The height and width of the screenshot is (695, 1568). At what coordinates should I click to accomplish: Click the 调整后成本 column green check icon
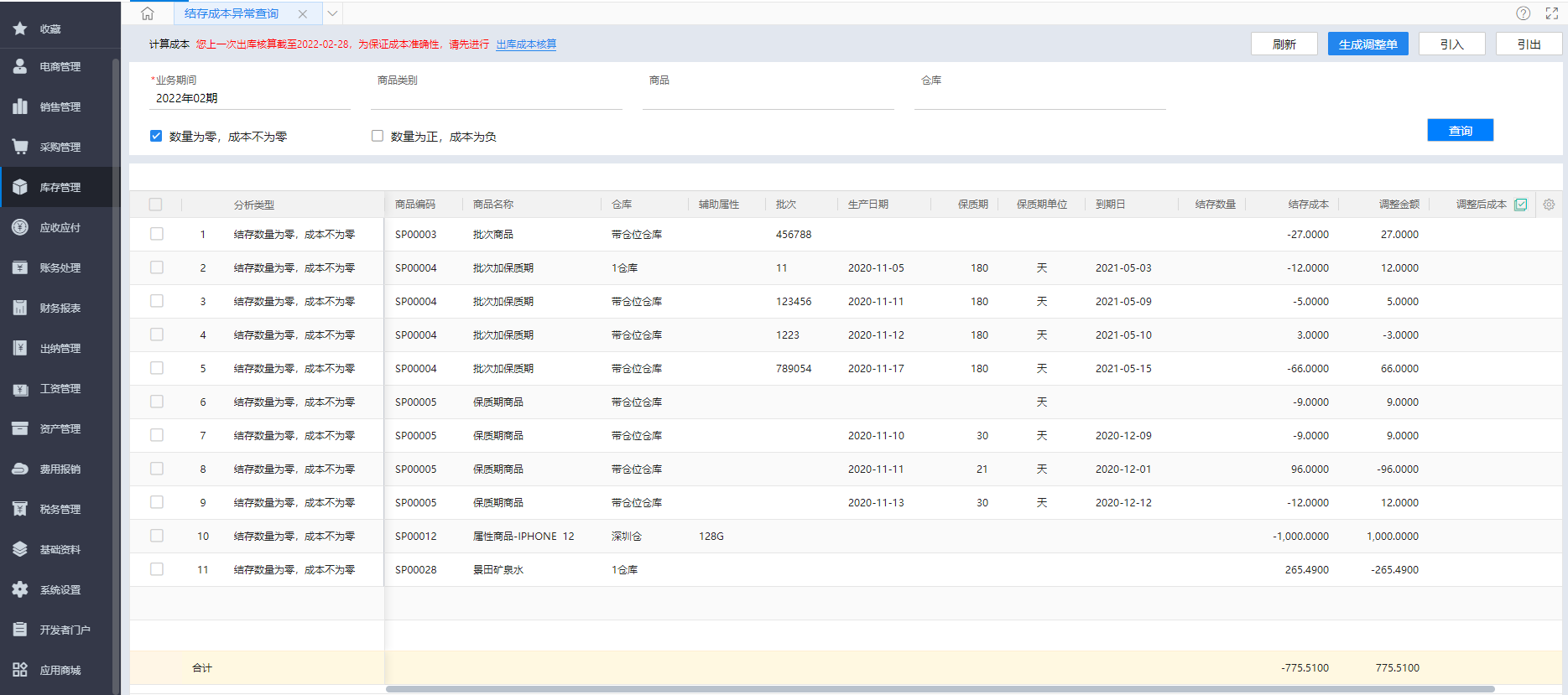[1520, 205]
